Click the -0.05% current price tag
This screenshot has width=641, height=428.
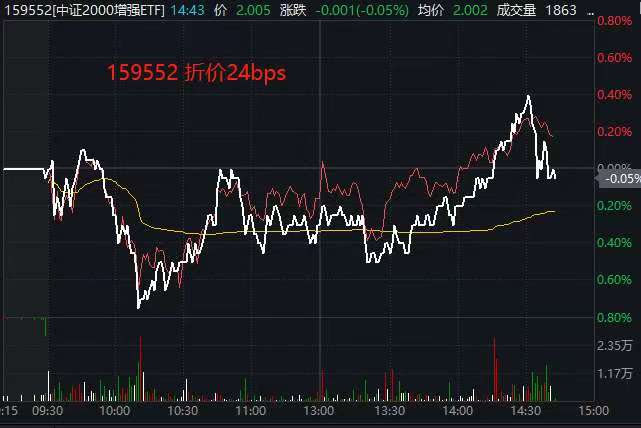[x=618, y=178]
